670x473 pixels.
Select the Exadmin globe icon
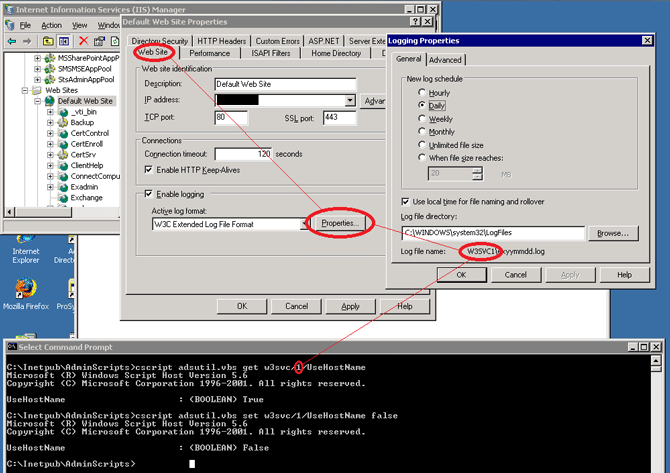(63, 187)
